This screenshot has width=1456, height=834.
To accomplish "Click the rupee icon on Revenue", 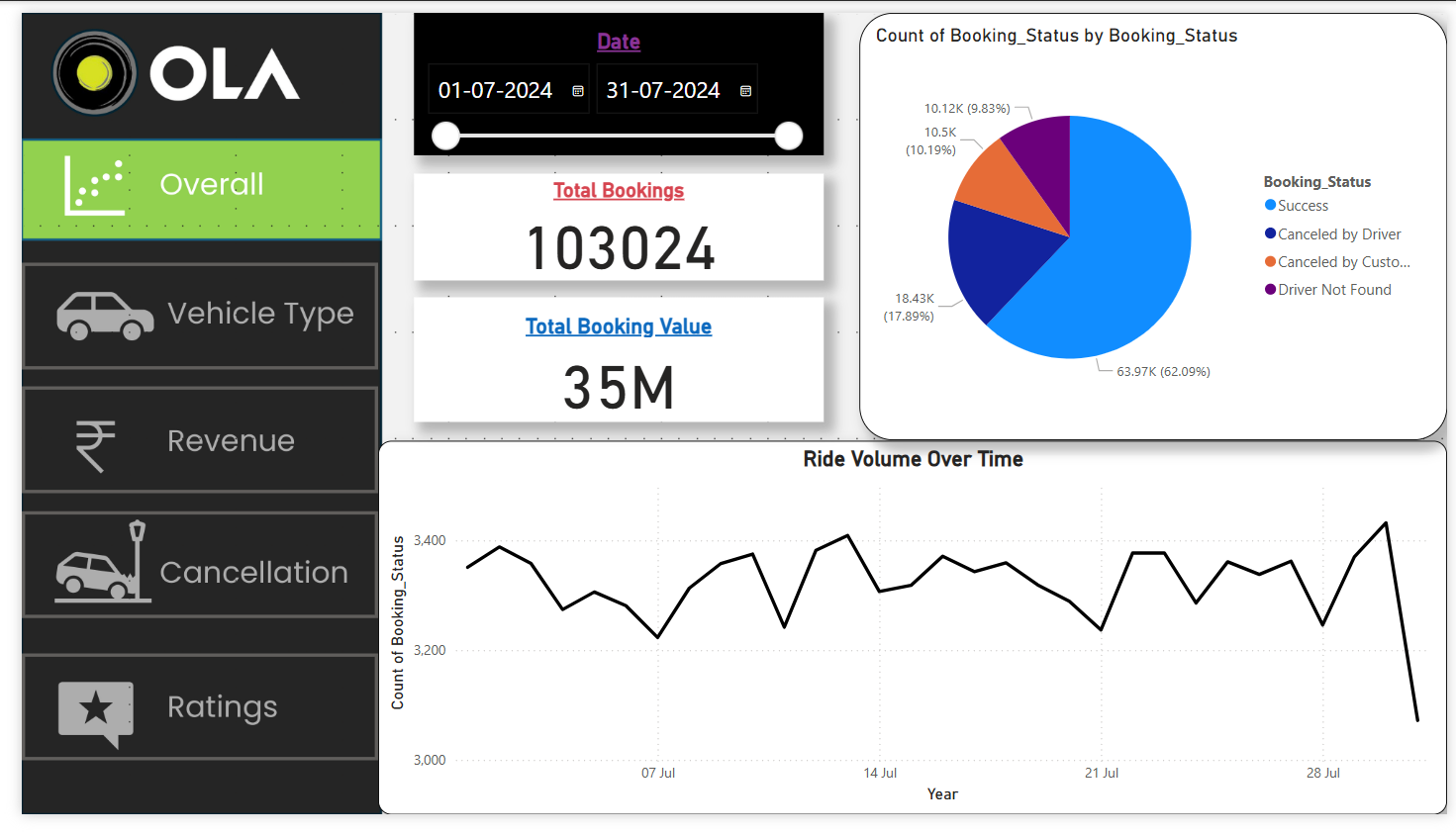I will pyautogui.click(x=96, y=445).
